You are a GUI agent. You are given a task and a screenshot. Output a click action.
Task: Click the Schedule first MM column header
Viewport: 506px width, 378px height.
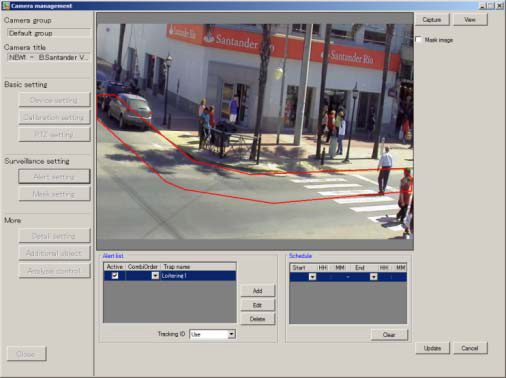(x=340, y=268)
